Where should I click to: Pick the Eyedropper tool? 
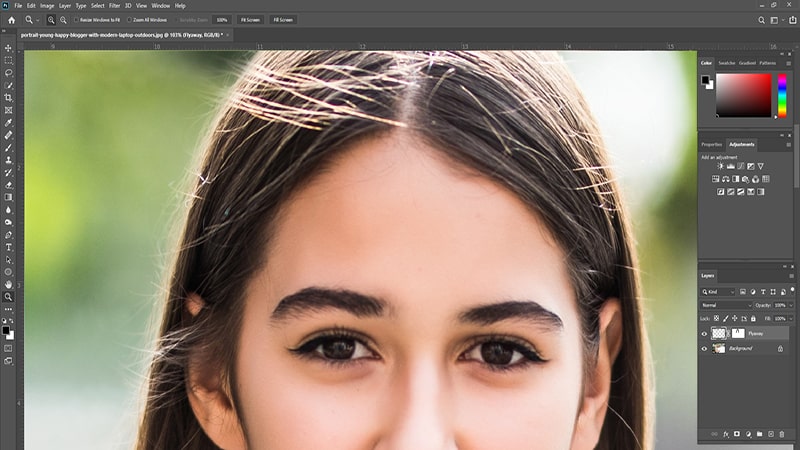[8, 122]
